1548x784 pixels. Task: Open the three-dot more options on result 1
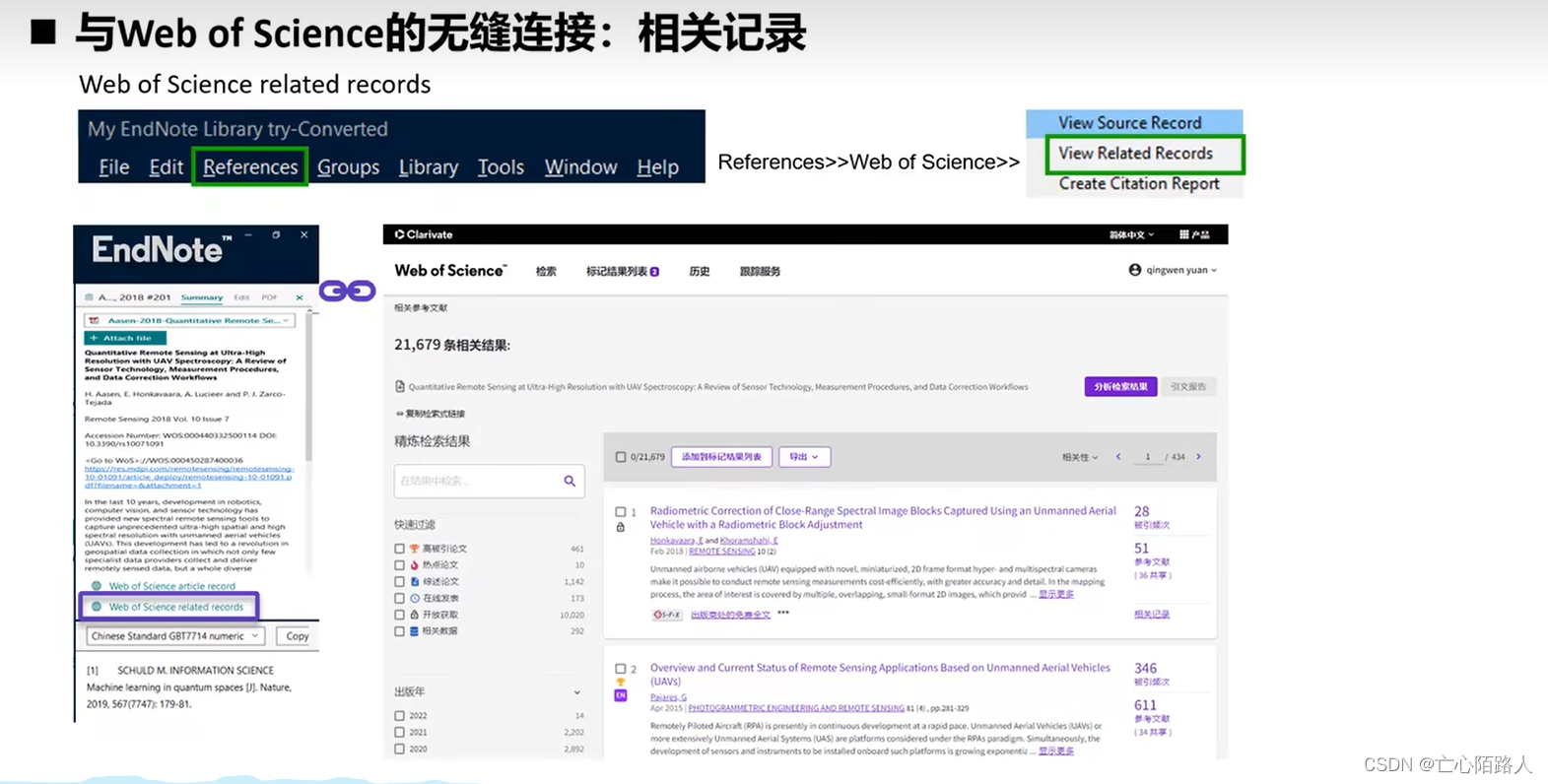pos(783,613)
